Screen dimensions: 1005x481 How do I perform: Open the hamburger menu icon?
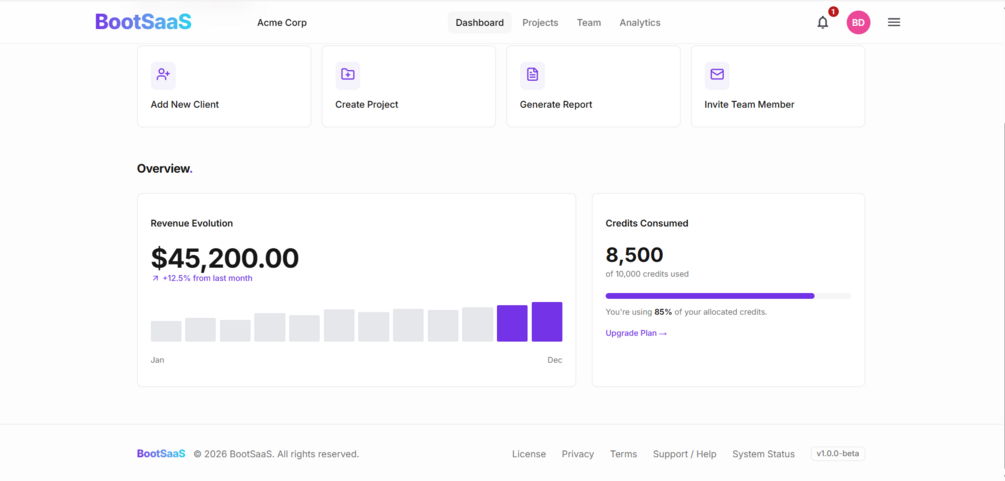tap(893, 22)
